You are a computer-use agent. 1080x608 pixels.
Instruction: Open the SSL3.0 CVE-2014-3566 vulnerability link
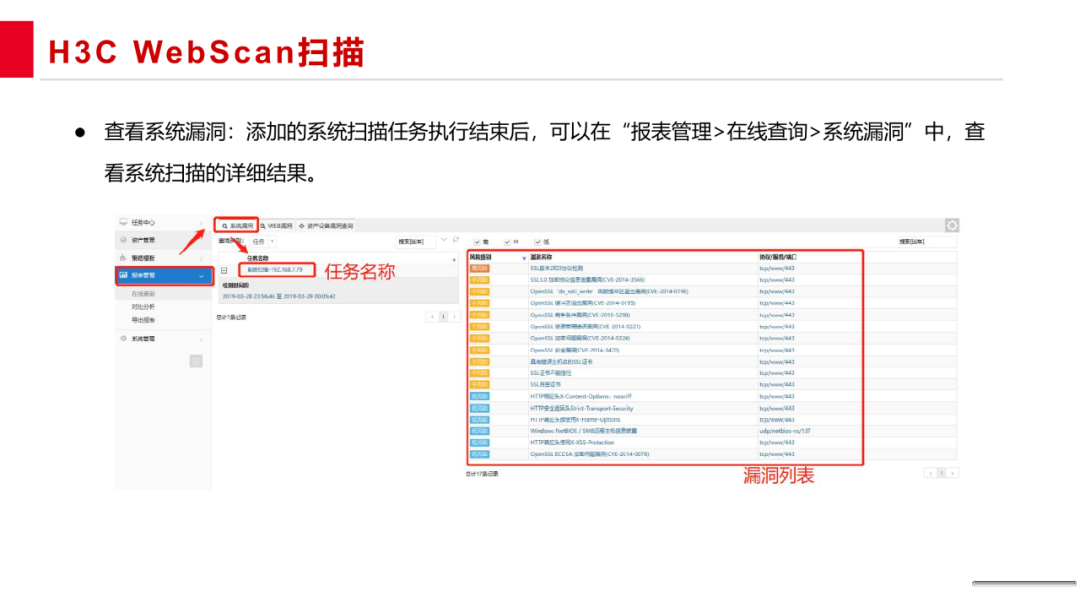tap(587, 280)
